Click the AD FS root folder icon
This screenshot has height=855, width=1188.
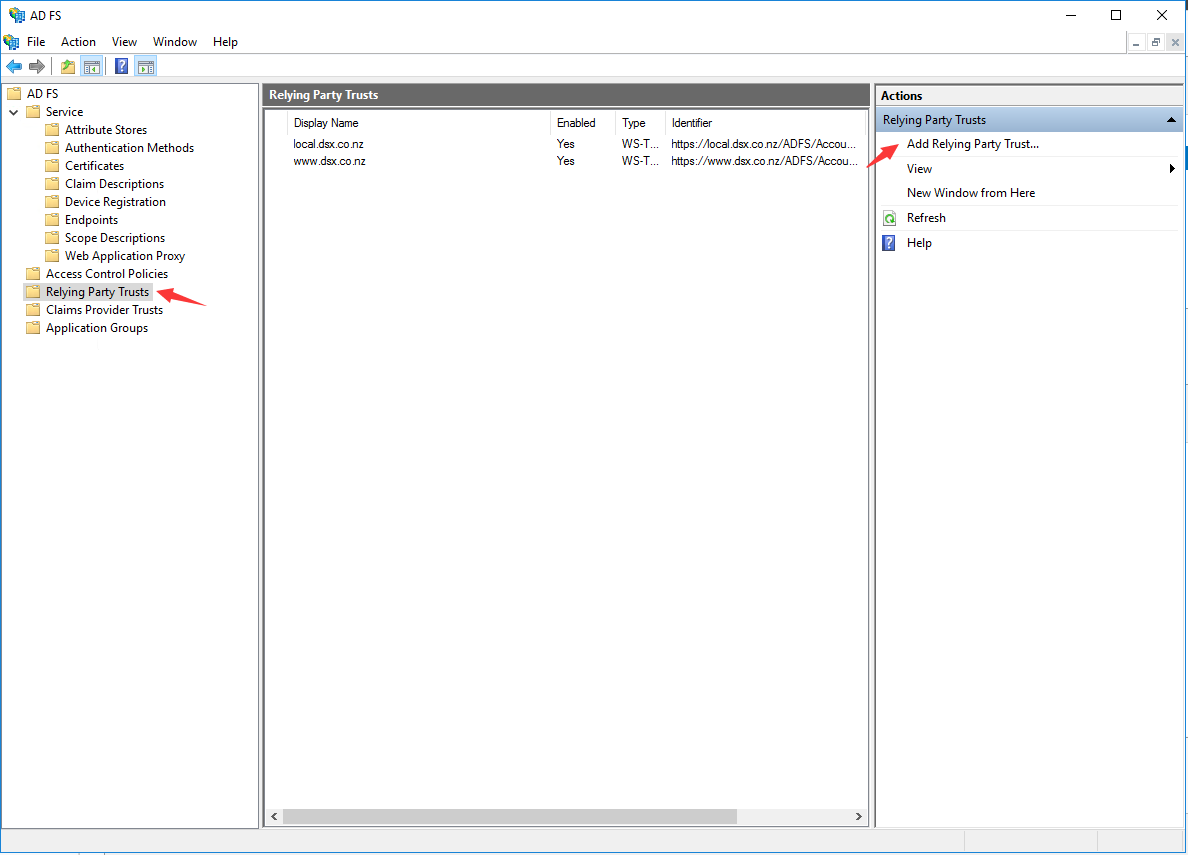(x=14, y=93)
